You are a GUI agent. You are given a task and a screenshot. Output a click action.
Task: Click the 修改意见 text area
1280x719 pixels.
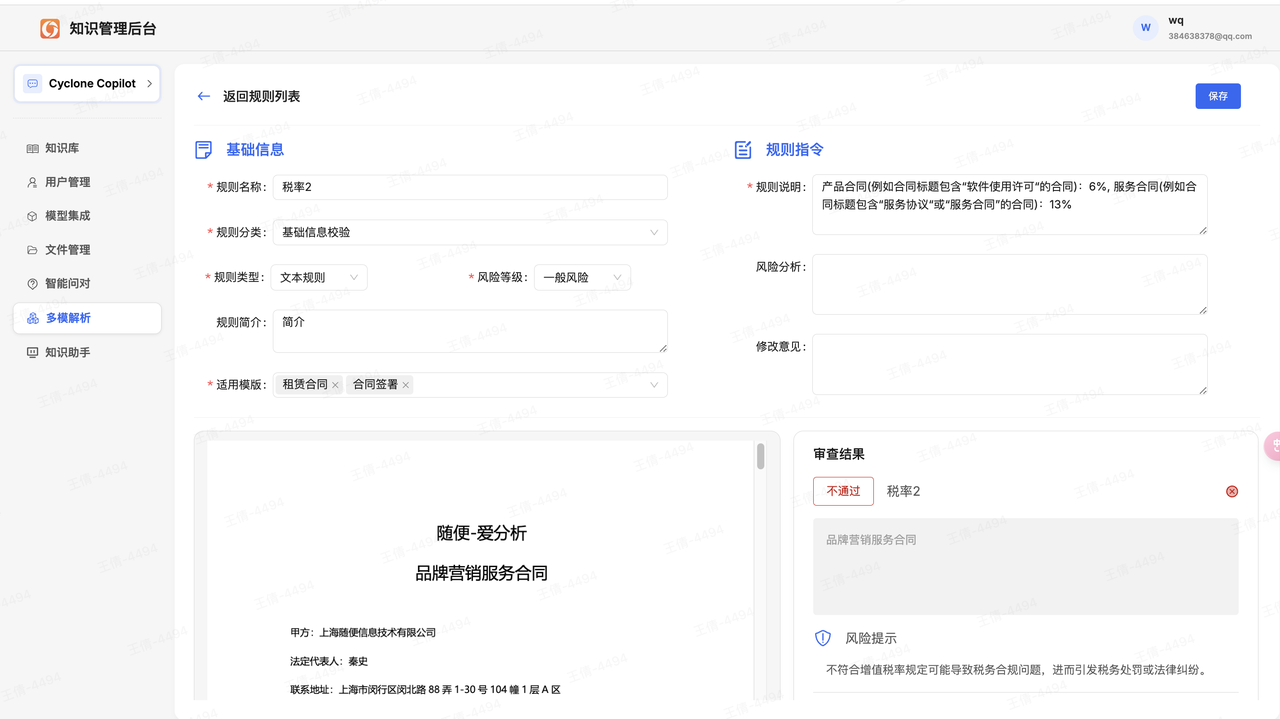tap(1009, 364)
